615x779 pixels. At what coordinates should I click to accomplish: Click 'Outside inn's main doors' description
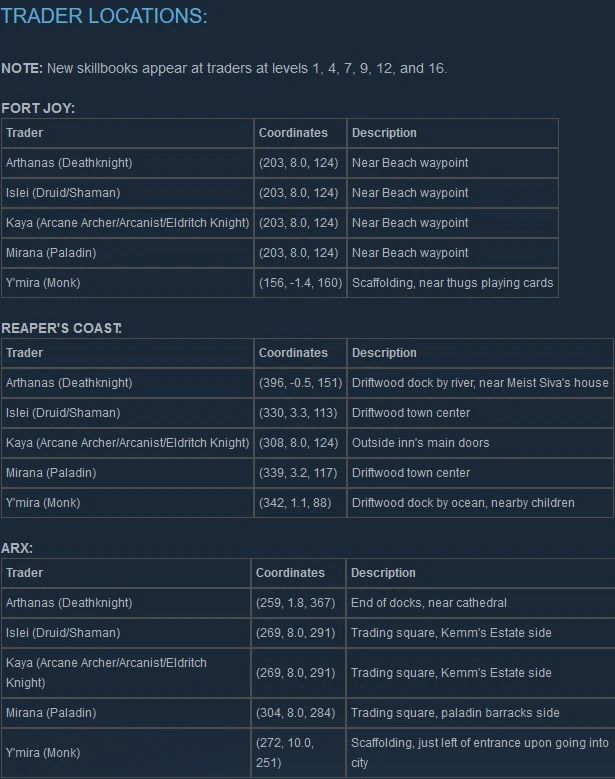pos(420,443)
